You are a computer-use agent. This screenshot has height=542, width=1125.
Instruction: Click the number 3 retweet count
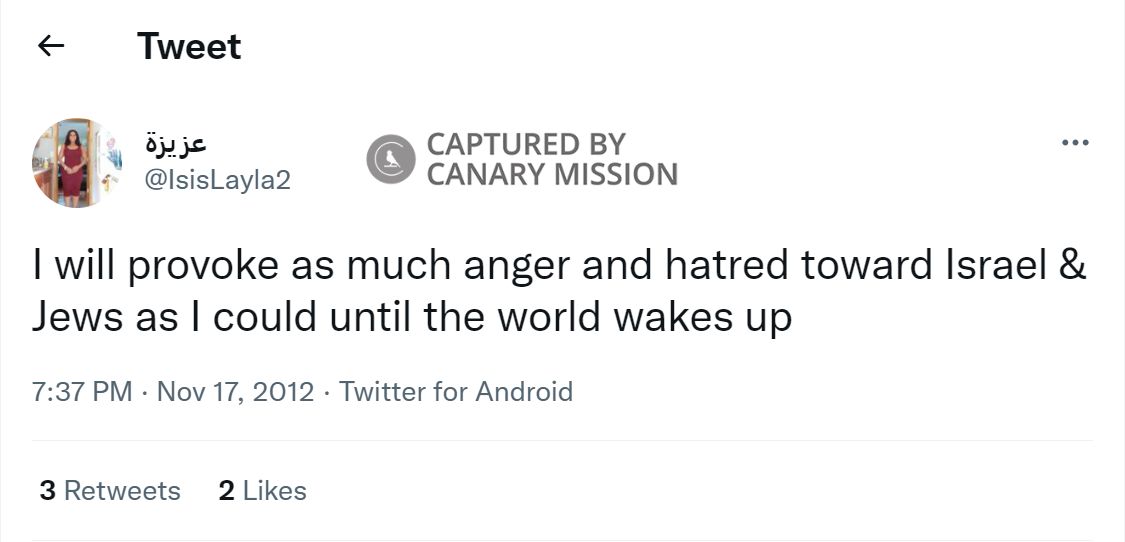[47, 491]
